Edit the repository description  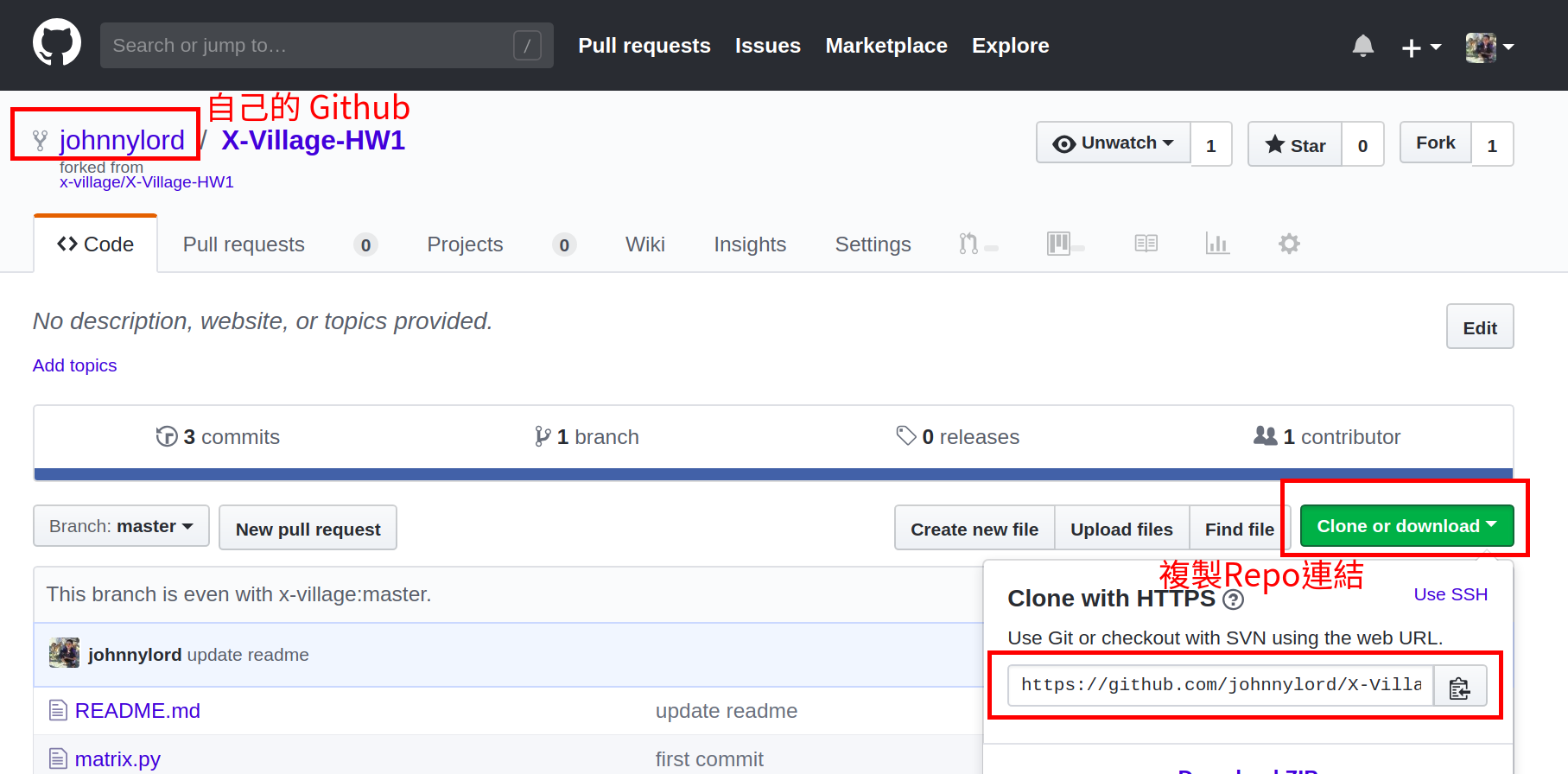pyautogui.click(x=1480, y=327)
